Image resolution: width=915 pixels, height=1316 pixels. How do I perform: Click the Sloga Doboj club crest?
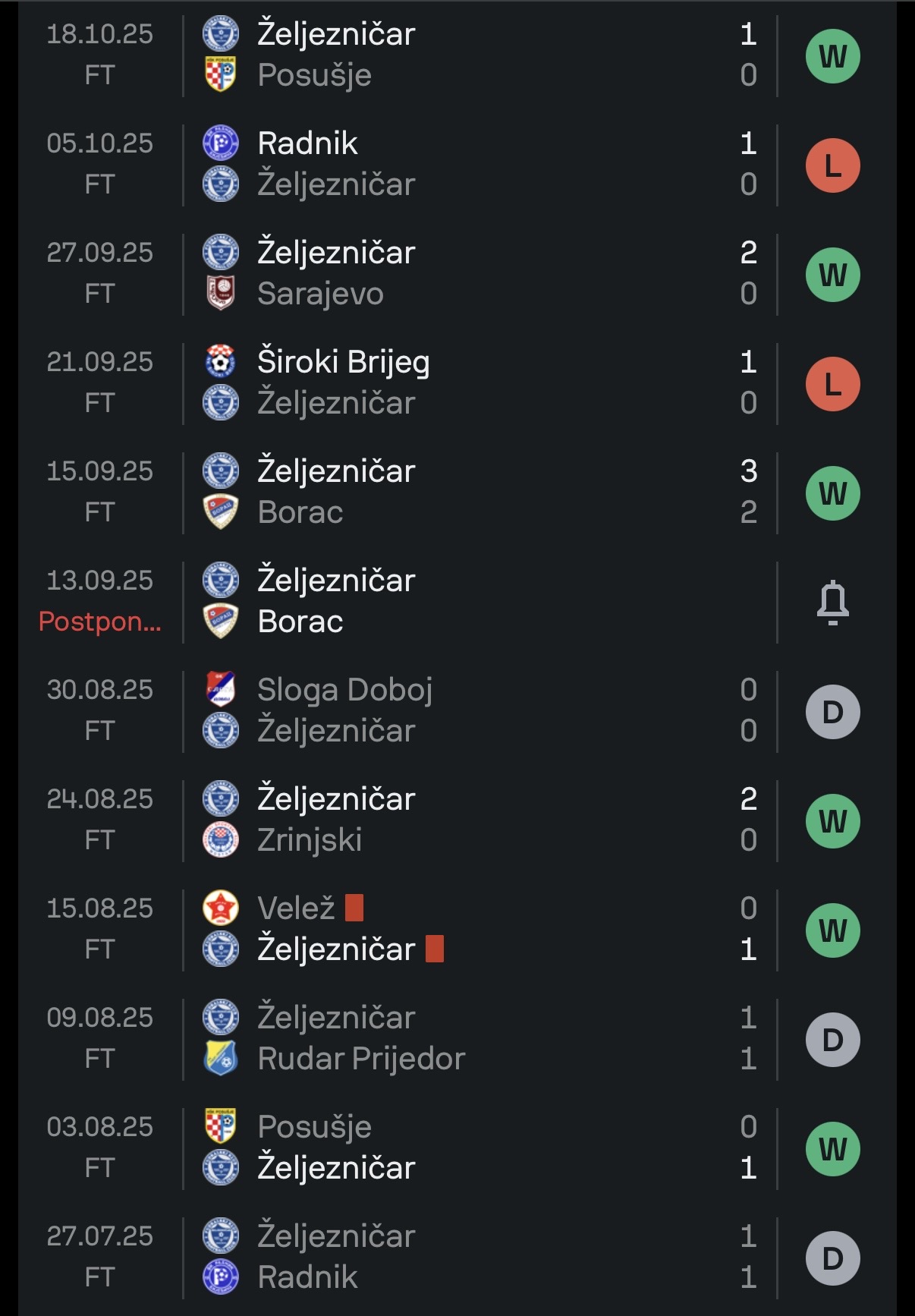point(221,689)
